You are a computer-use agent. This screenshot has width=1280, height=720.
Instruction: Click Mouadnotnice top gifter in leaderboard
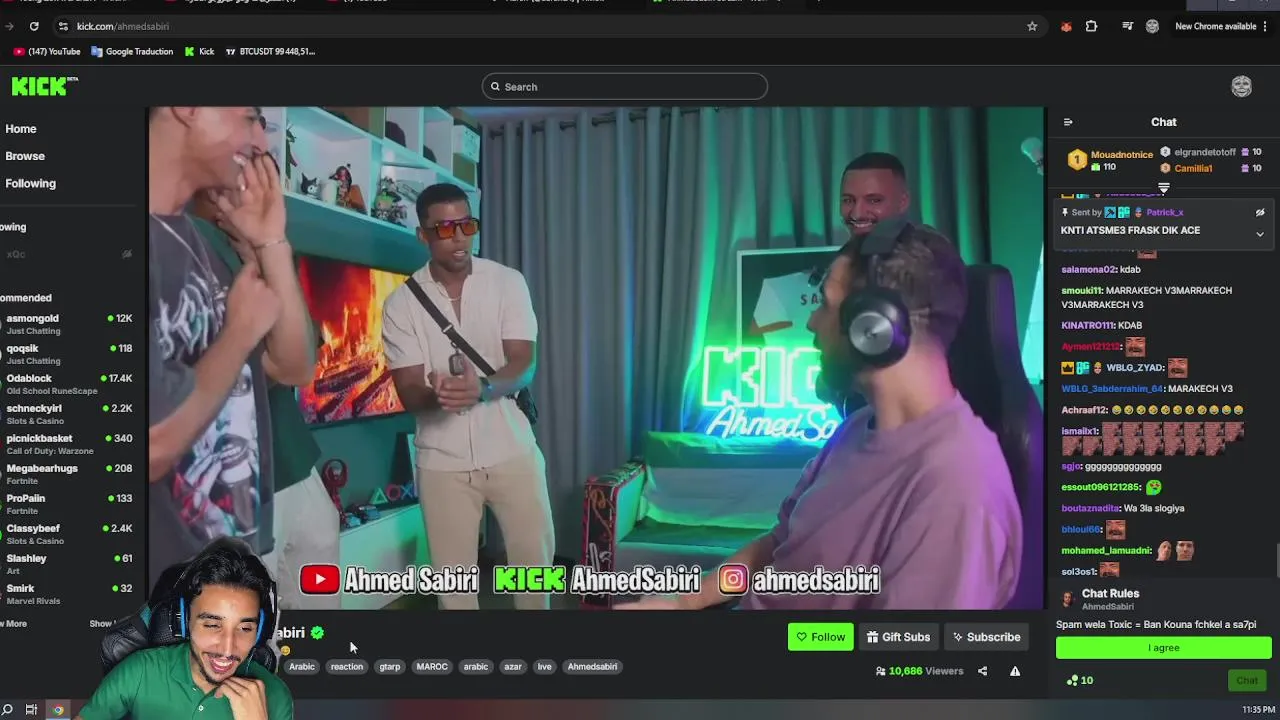tap(1121, 155)
